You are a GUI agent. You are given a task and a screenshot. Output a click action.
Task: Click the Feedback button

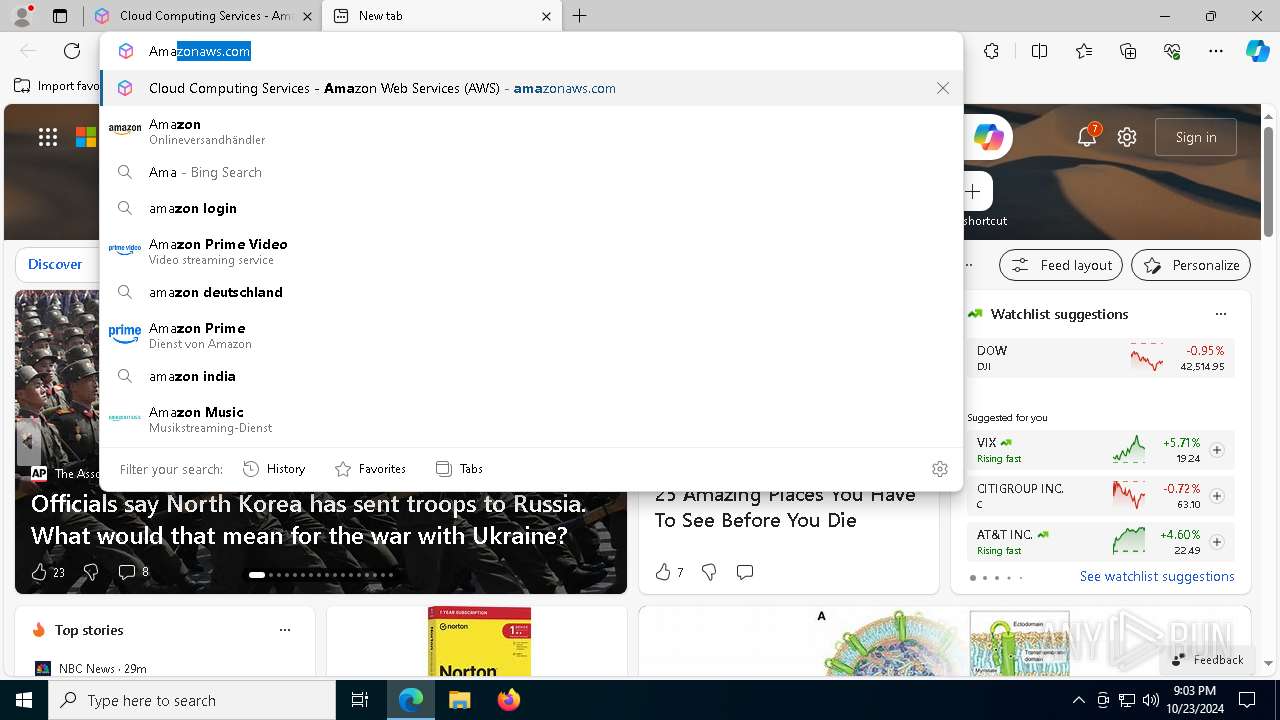[x=1208, y=659]
